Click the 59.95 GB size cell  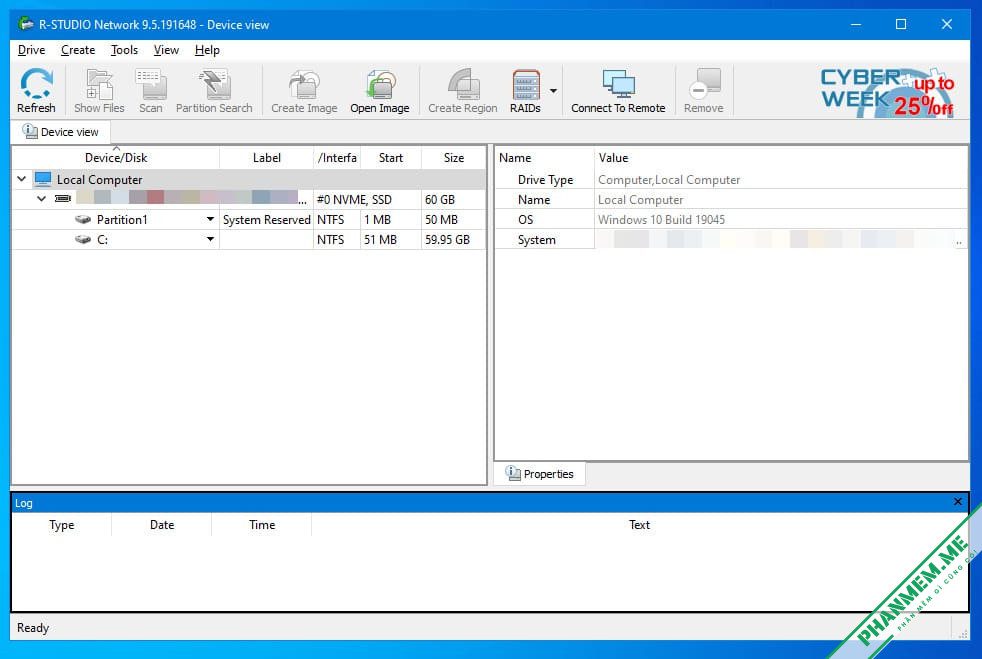click(x=453, y=239)
